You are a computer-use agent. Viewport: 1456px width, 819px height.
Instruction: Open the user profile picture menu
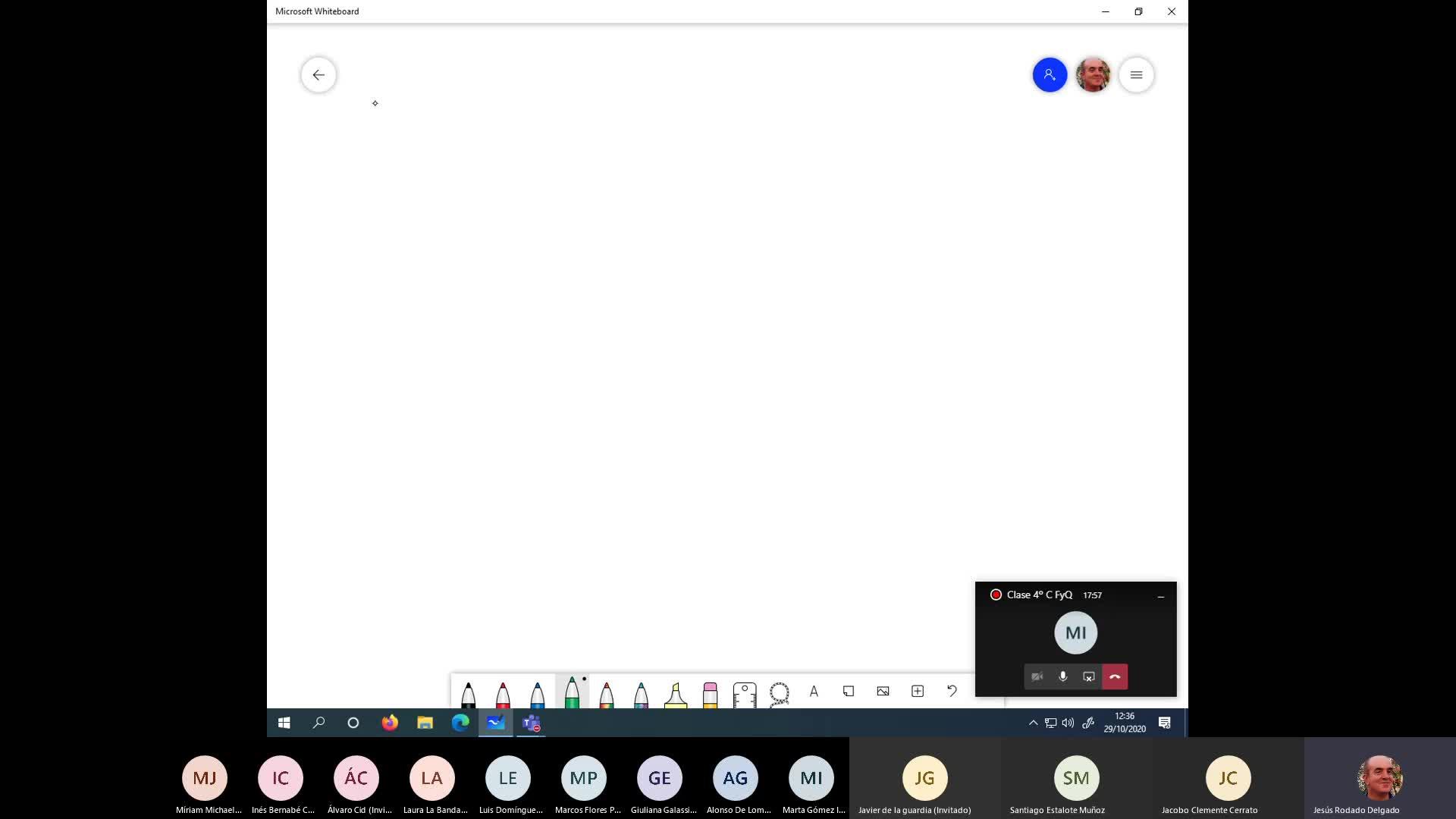tap(1093, 75)
